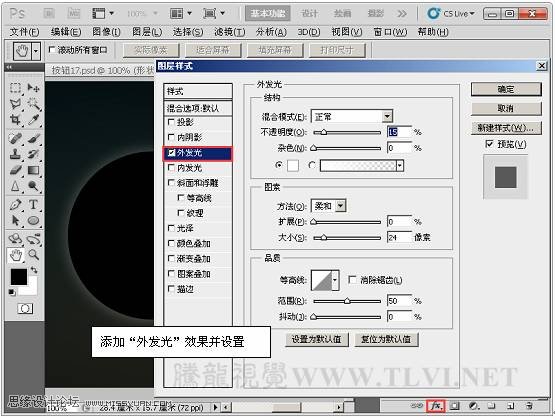Open the arrange documents dropdown
Image resolution: width=555 pixels, height=418 pixels.
pos(181,13)
